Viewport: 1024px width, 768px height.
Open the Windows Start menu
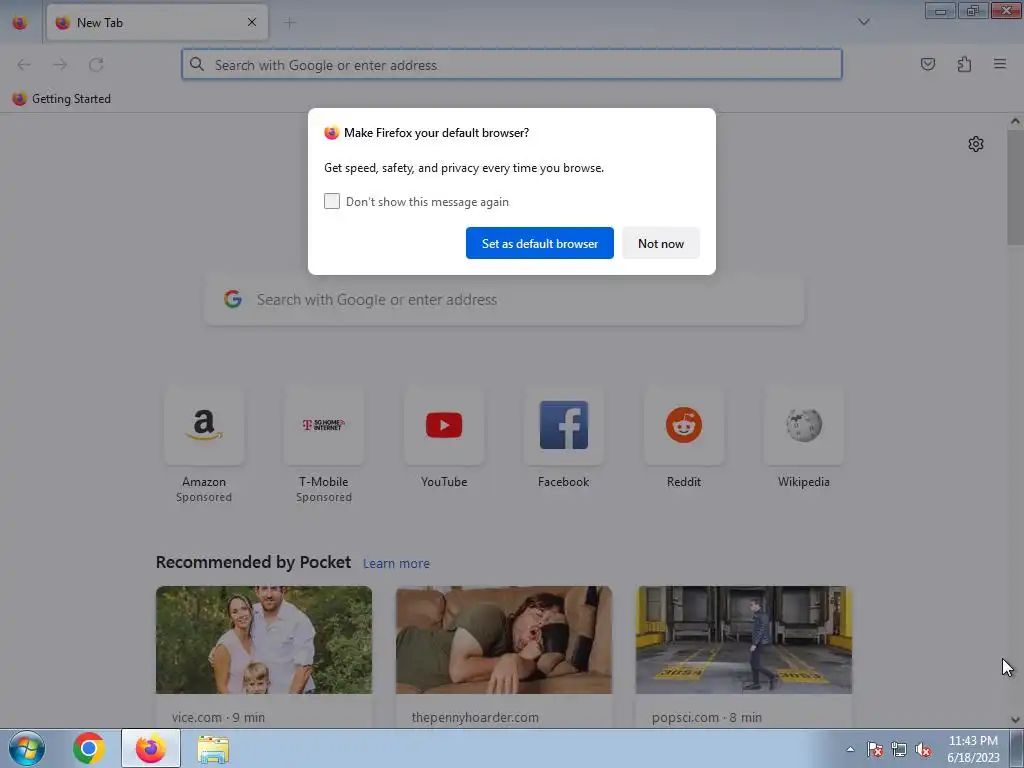[27, 748]
